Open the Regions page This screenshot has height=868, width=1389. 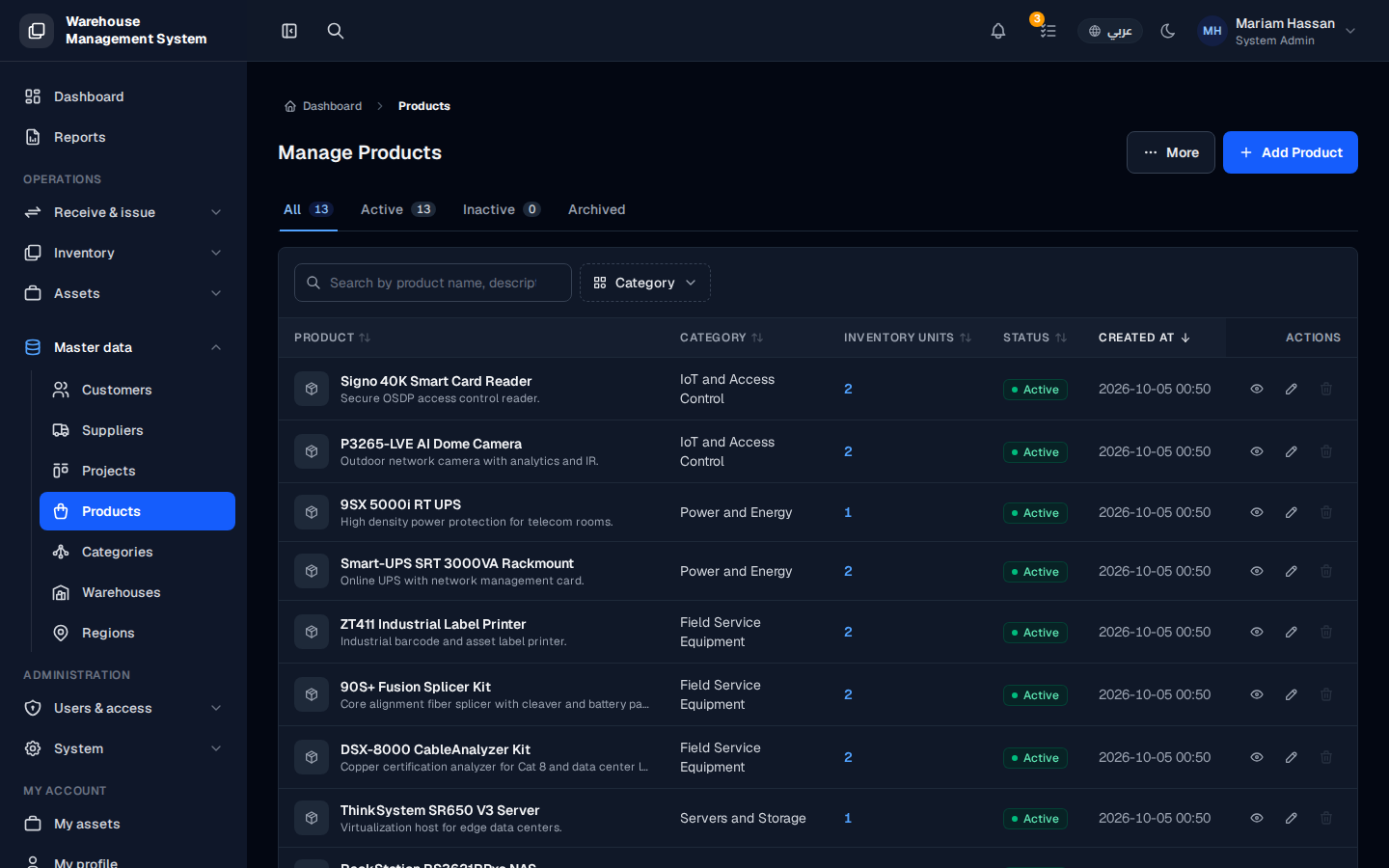coord(137,633)
